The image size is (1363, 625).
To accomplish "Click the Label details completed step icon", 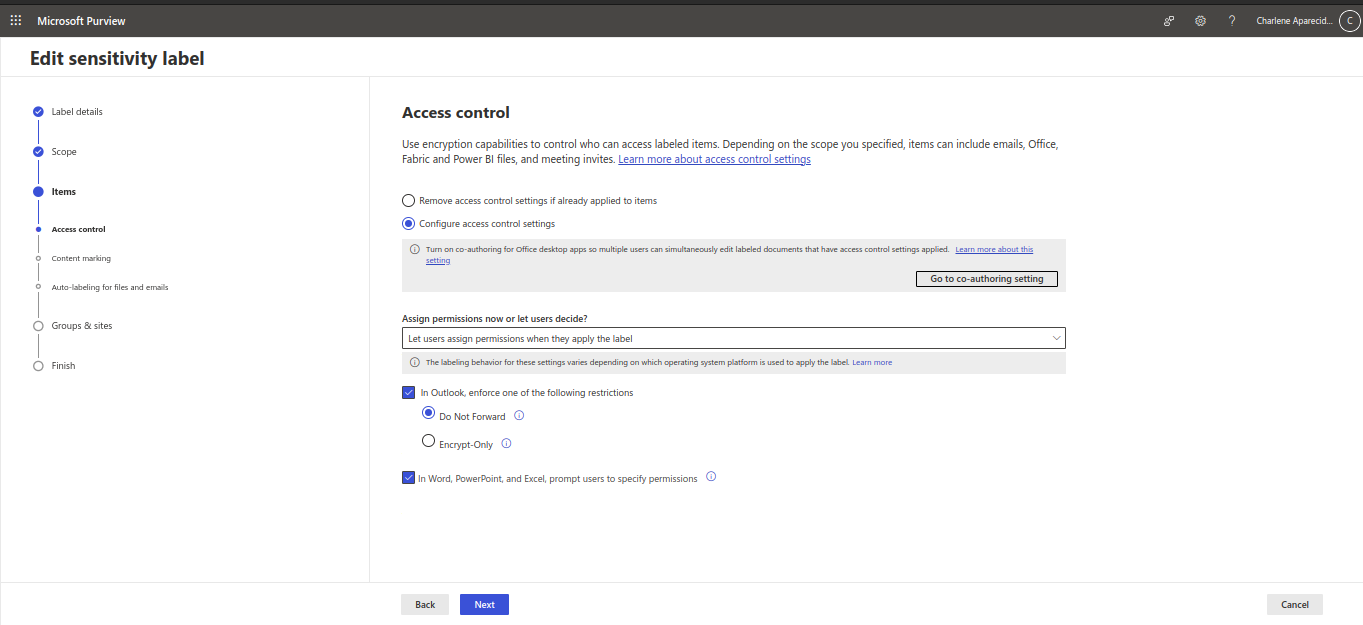I will point(38,111).
